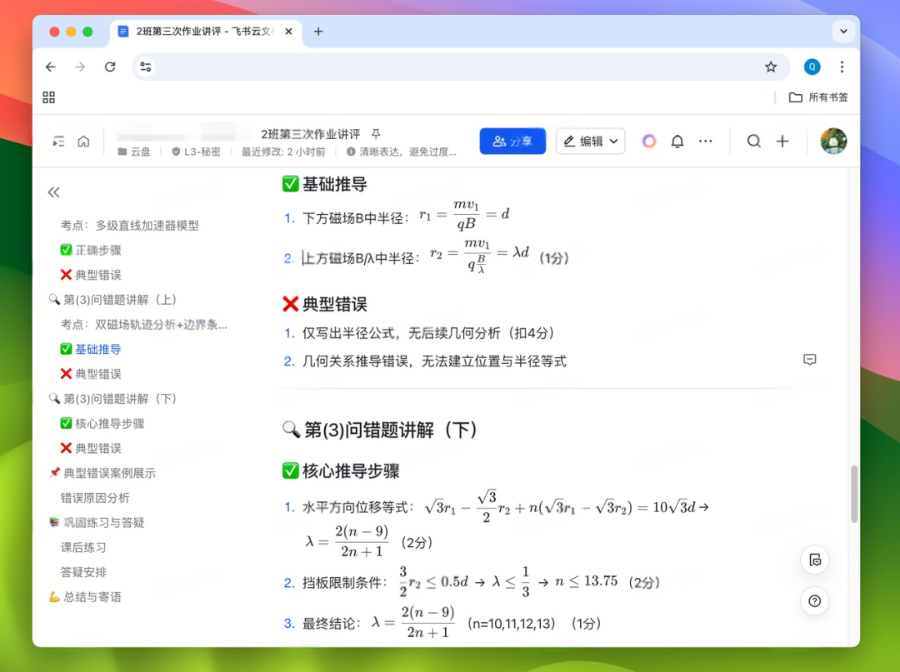
Task: Select 答疑安排 in the outline
Action: coord(83,572)
